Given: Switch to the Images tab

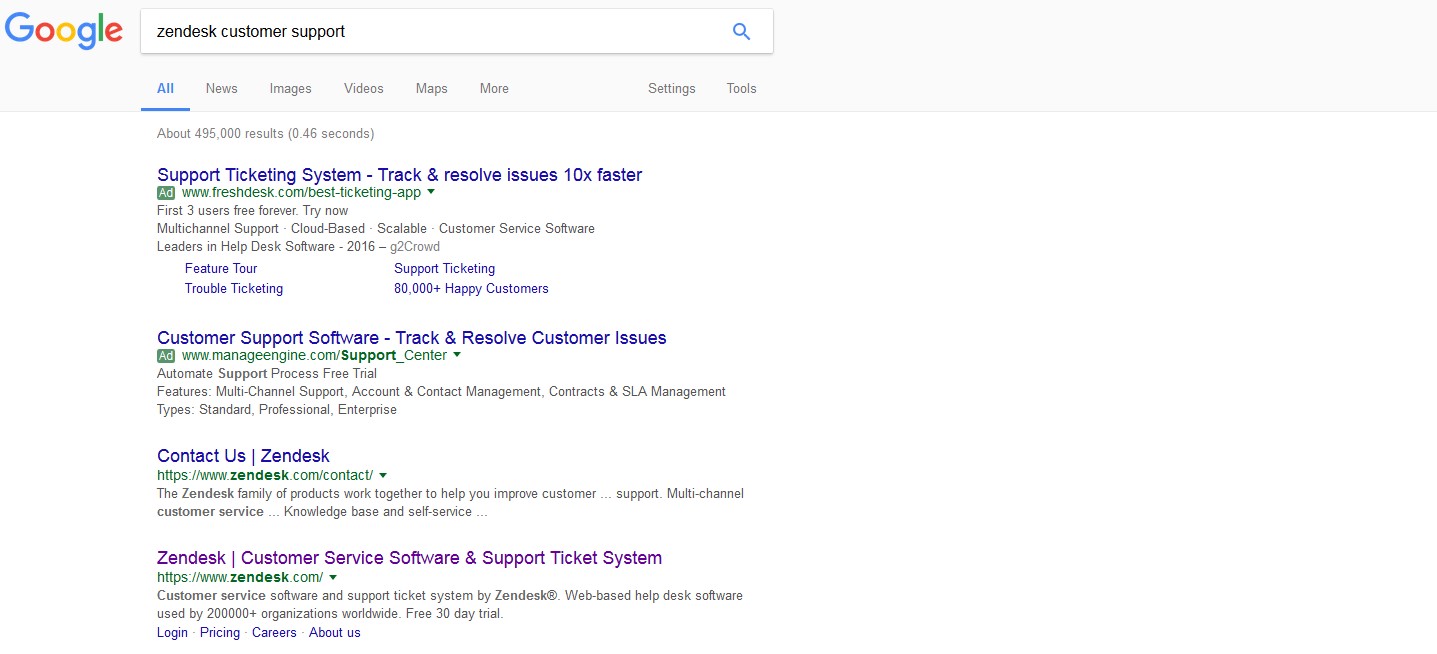Looking at the screenshot, I should pos(290,88).
